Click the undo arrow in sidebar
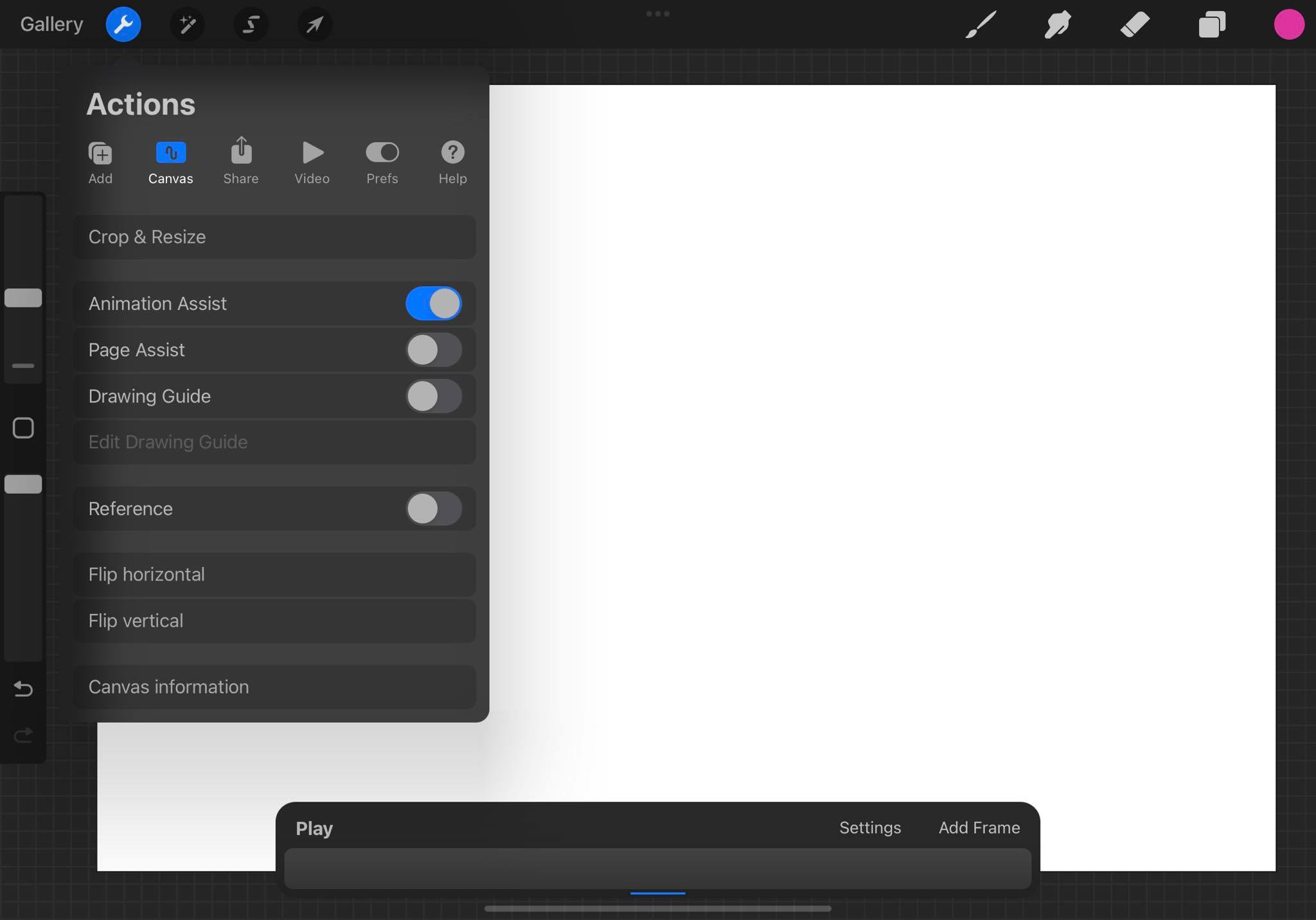1316x920 pixels. (23, 689)
